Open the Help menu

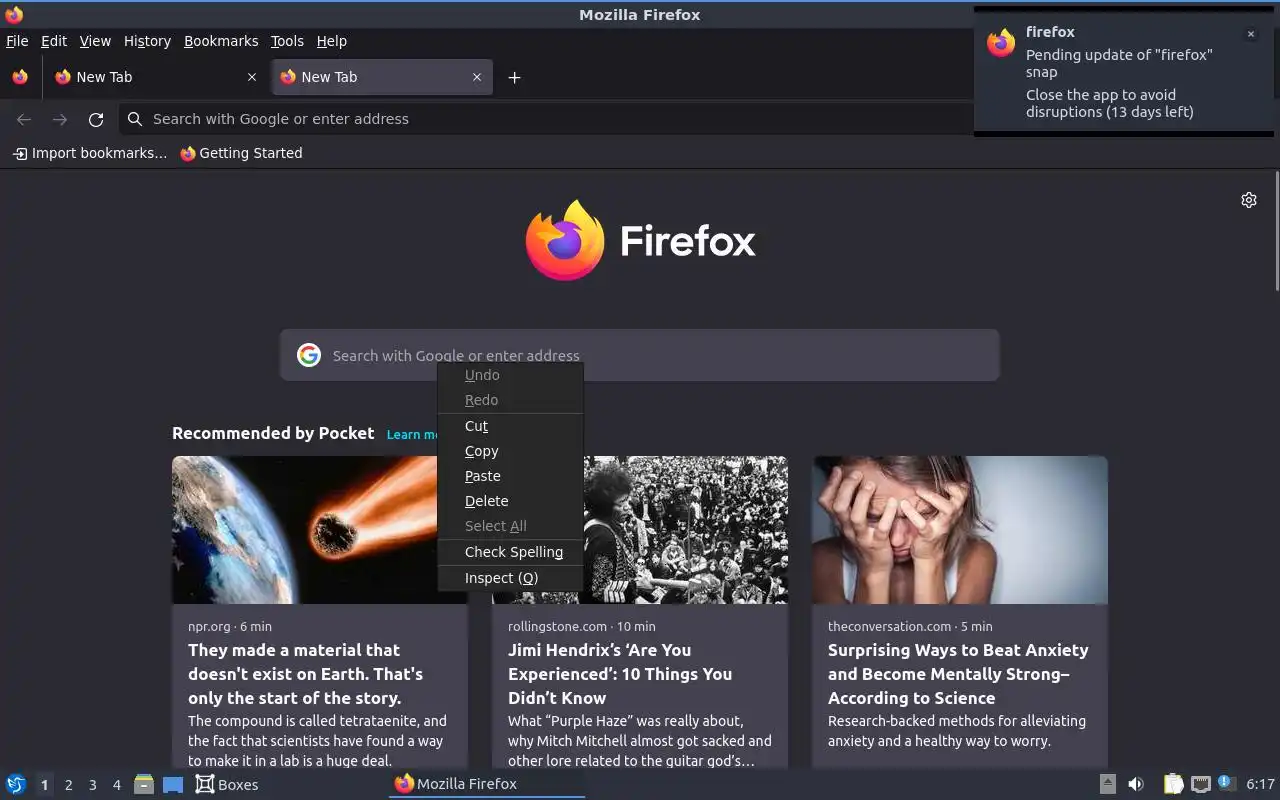point(332,41)
